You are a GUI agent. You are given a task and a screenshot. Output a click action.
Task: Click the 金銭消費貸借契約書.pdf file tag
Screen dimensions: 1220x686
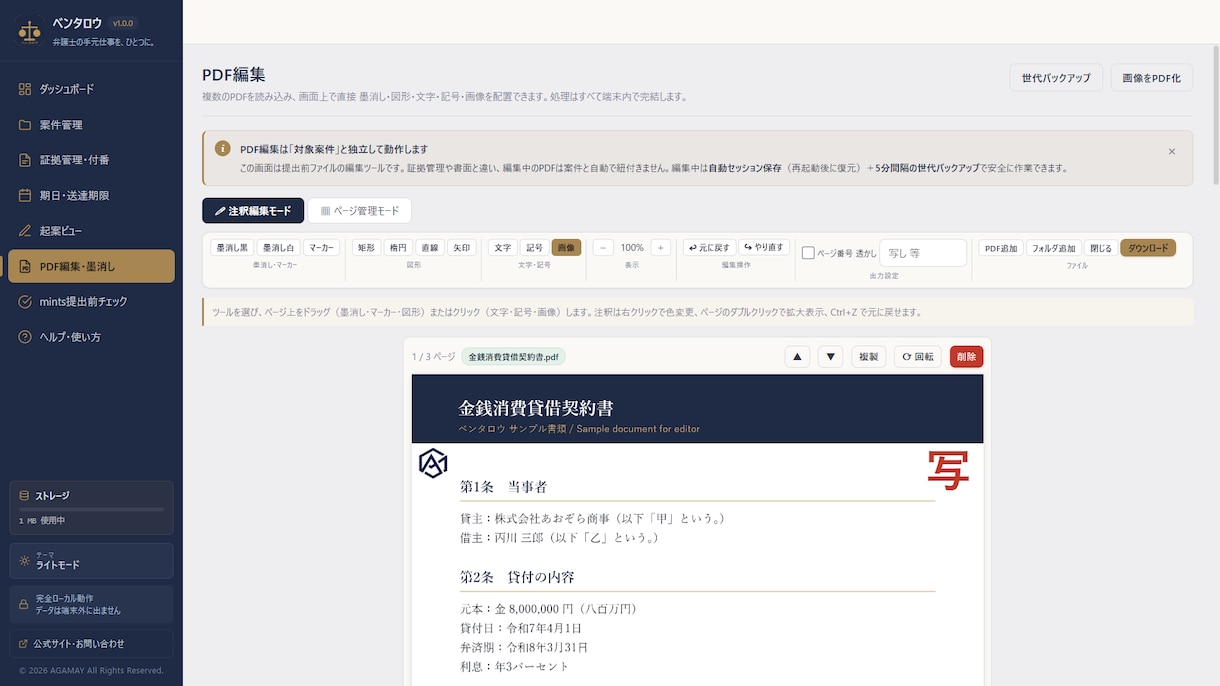click(x=513, y=357)
